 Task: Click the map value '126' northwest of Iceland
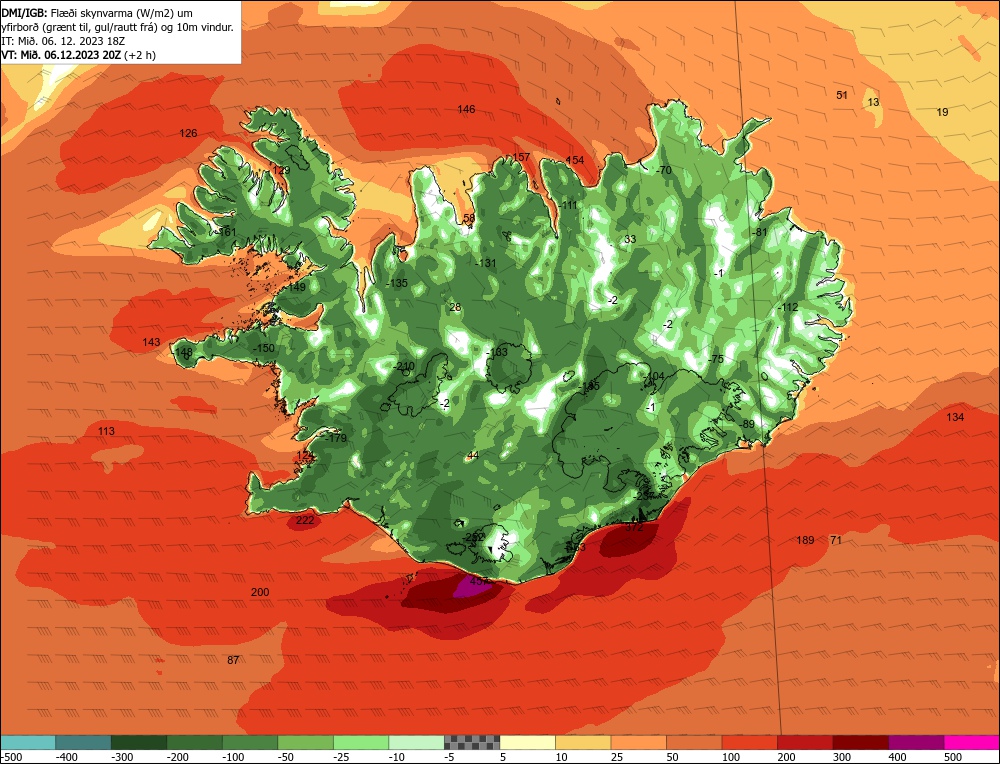pos(188,133)
